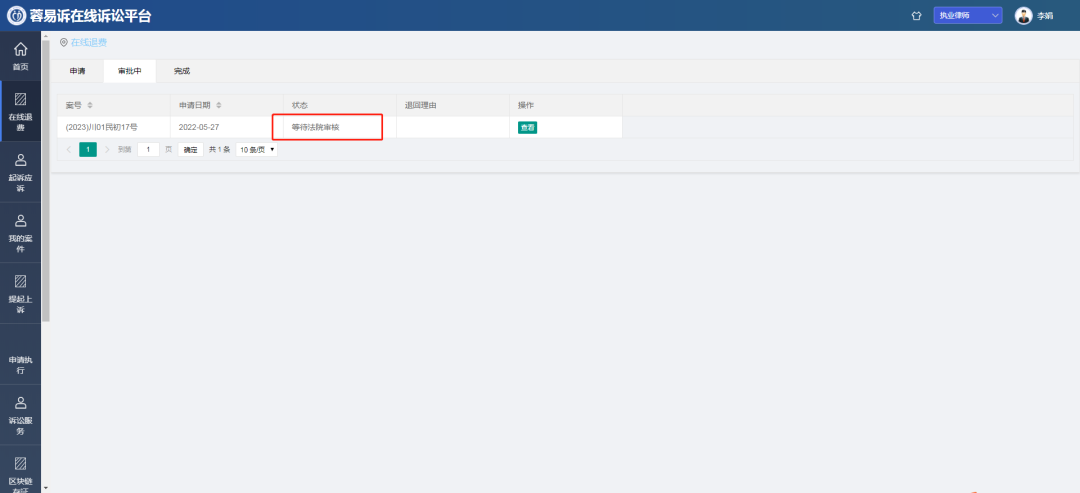Click case number (2023)川01民初17号
The image size is (1080, 493).
[x=102, y=127]
